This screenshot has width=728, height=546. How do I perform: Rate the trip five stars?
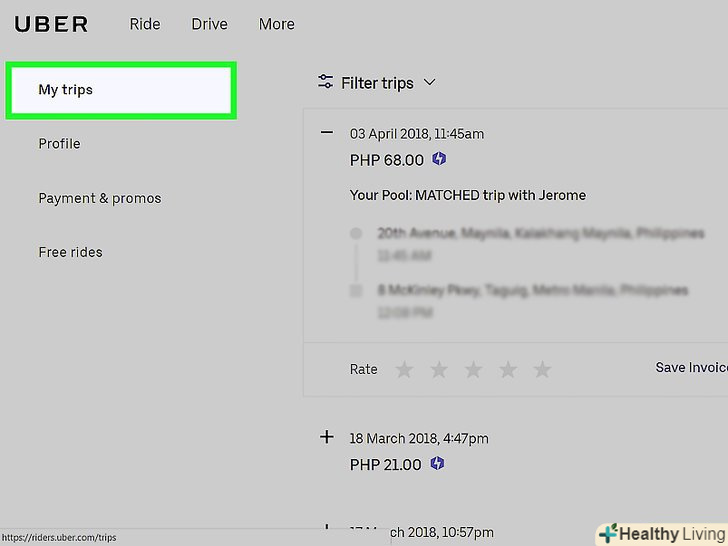tap(542, 370)
